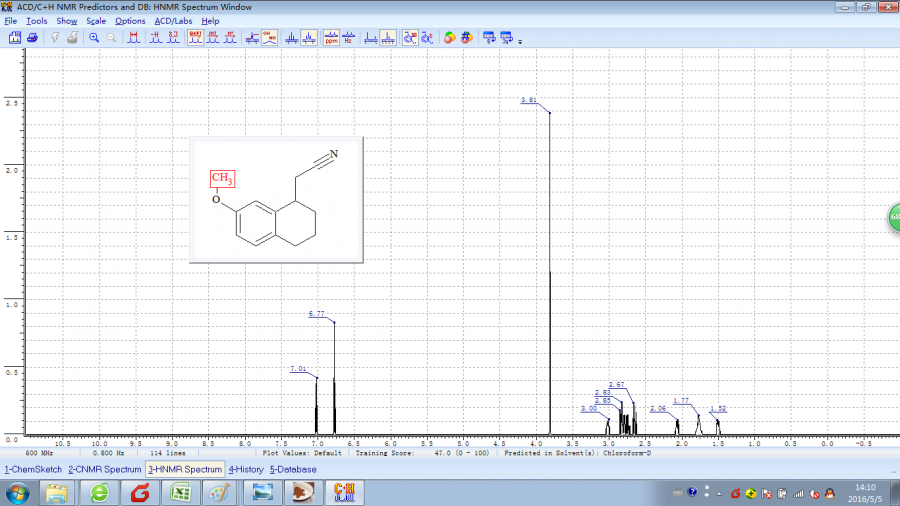Viewport: 900px width, 506px height.
Task: Open the Help menu
Action: click(x=210, y=21)
